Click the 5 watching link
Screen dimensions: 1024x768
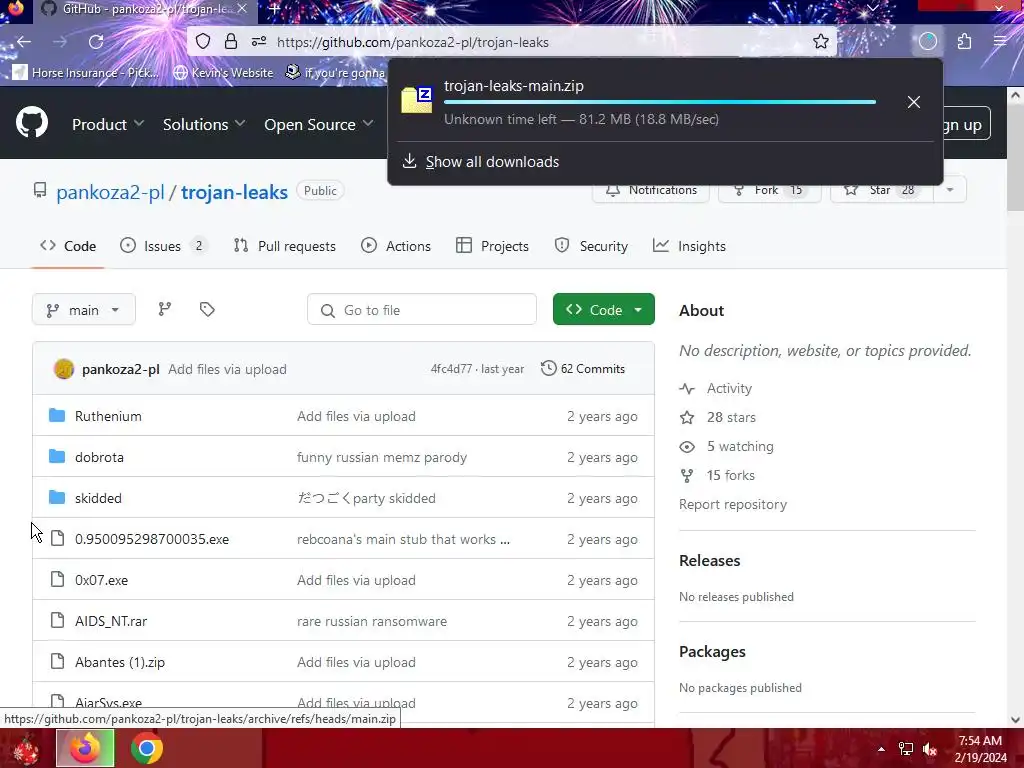pyautogui.click(x=740, y=446)
